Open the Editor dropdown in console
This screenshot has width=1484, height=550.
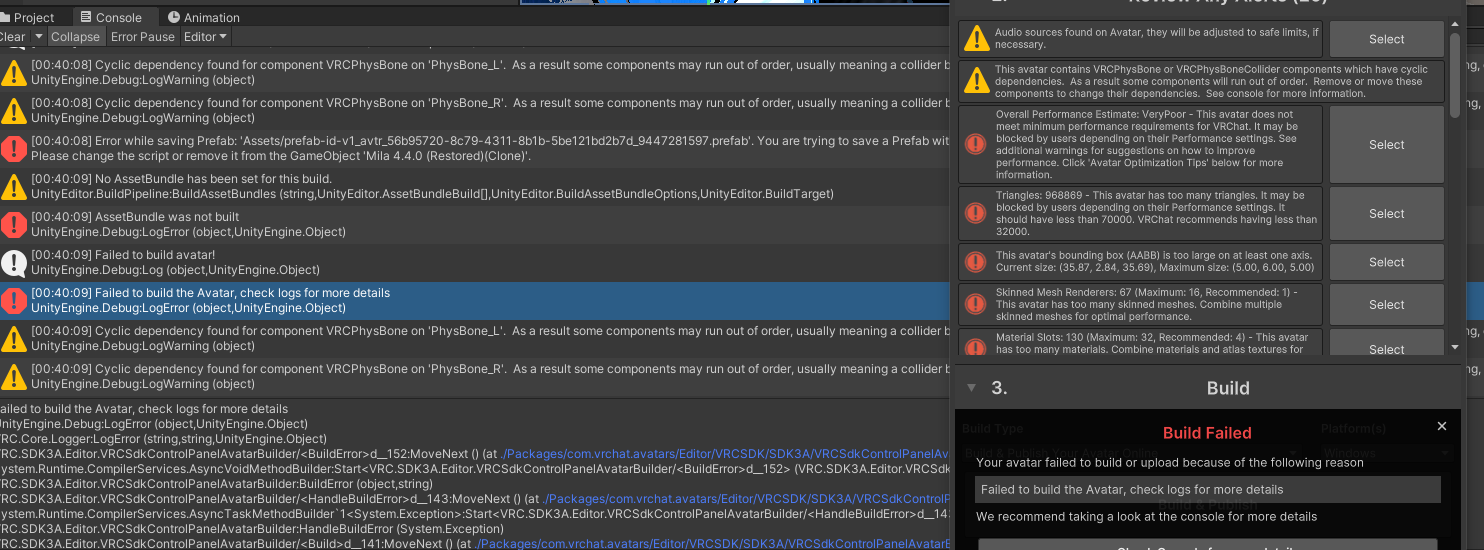pyautogui.click(x=205, y=37)
